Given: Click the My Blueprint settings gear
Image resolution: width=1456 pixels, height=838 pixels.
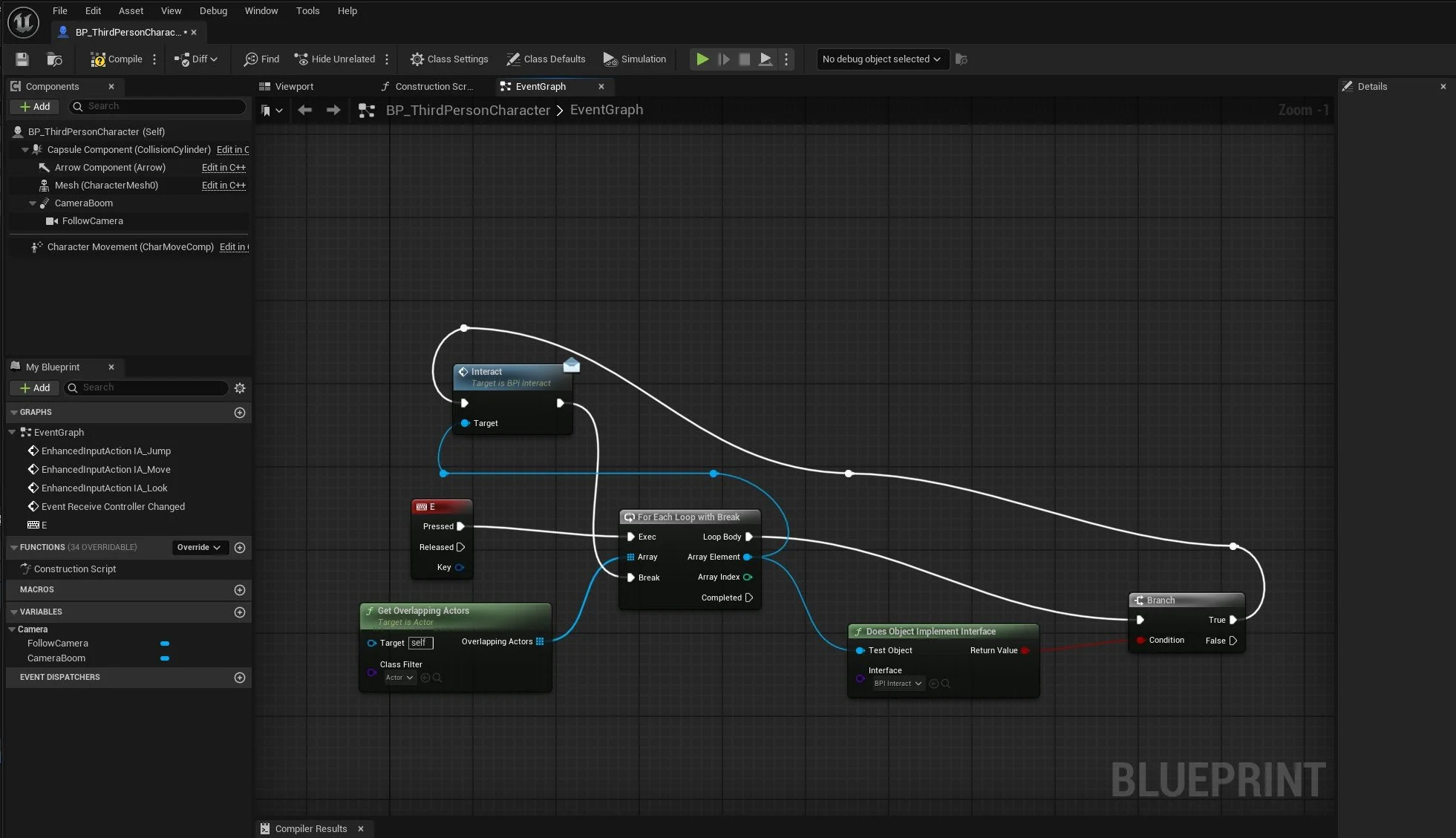Looking at the screenshot, I should point(240,388).
